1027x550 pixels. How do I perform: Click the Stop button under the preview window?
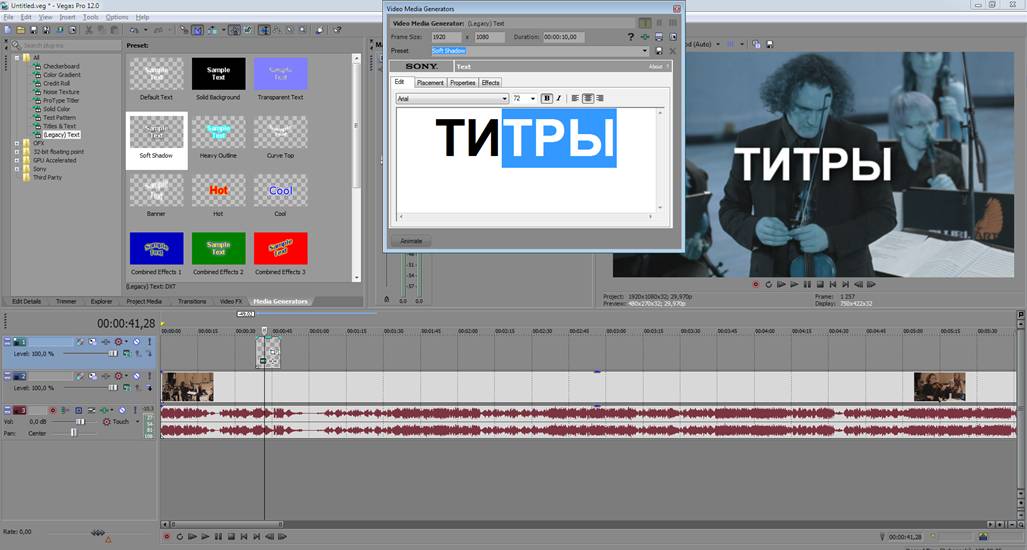click(x=819, y=284)
